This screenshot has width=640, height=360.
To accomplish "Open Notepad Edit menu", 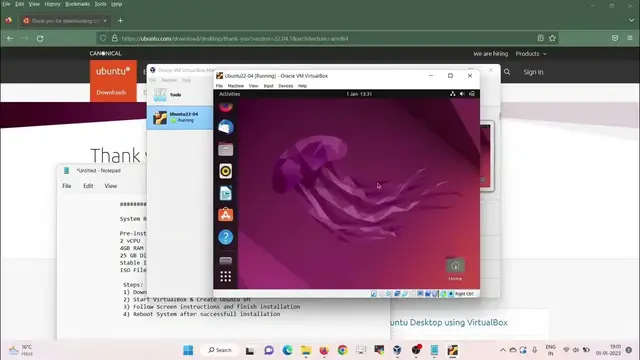I will [88, 186].
